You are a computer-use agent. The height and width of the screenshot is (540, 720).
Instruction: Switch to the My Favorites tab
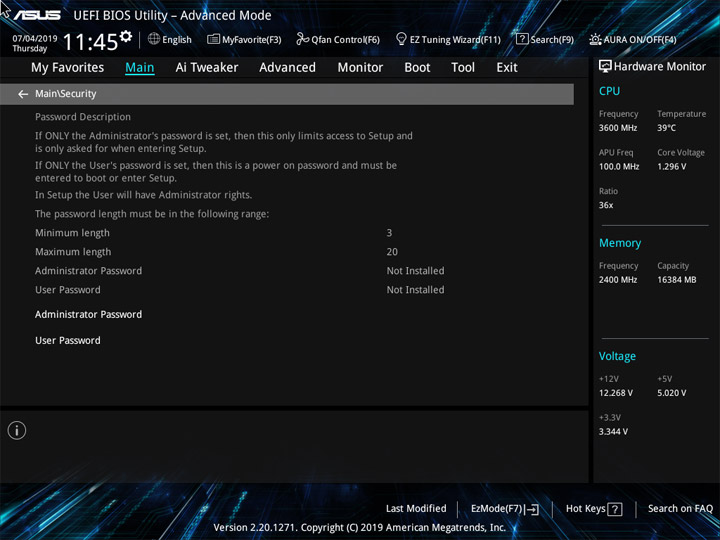67,68
